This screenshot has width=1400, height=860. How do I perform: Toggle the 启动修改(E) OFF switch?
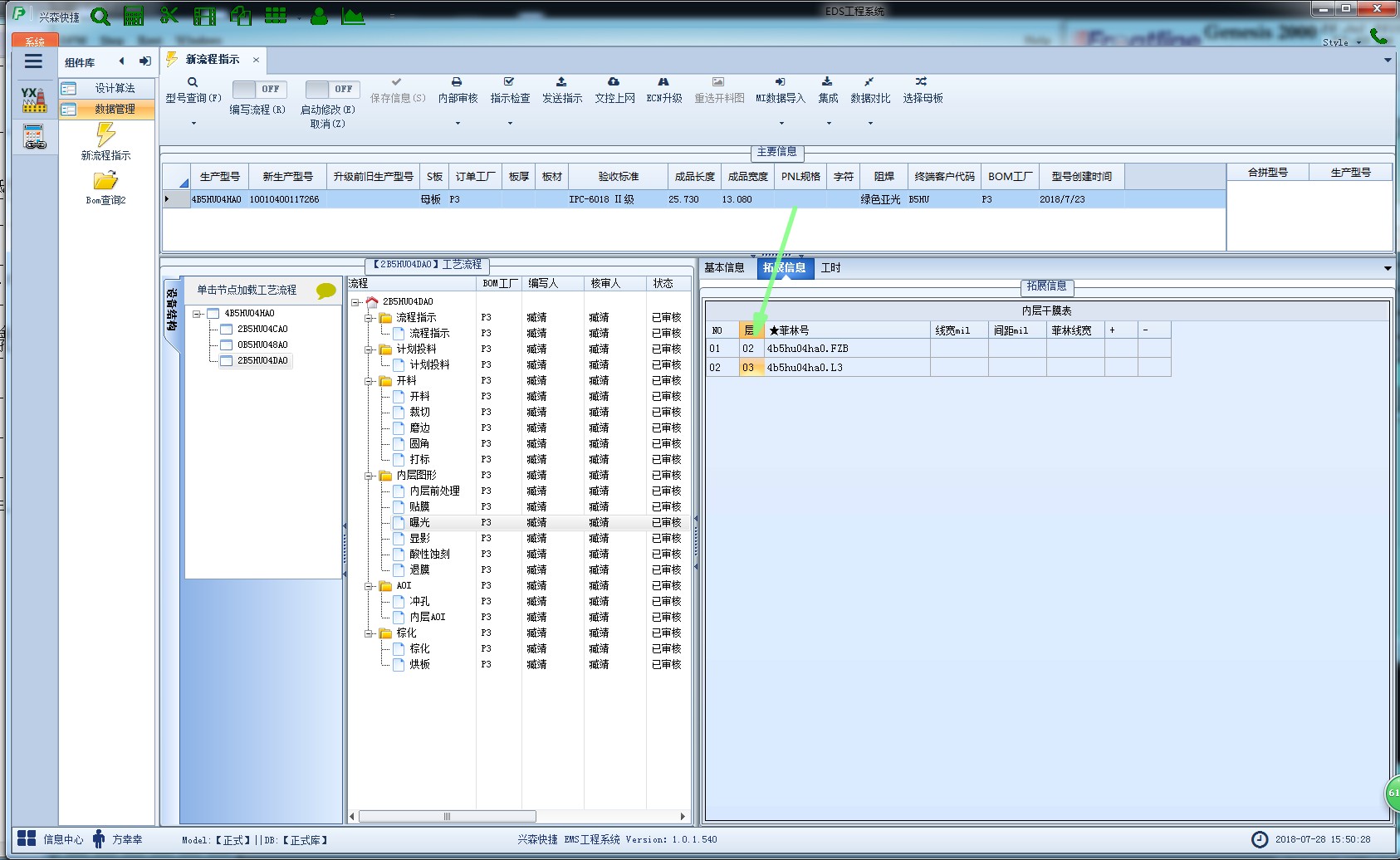(x=331, y=89)
